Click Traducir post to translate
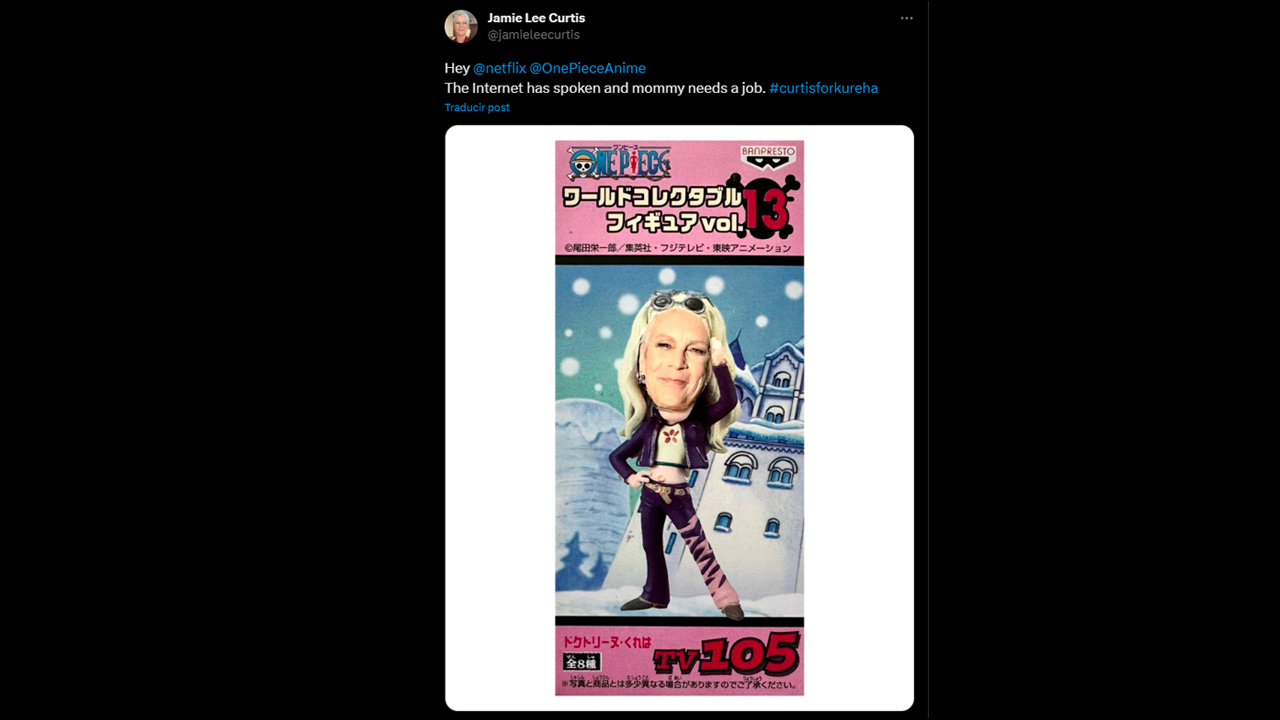Image resolution: width=1280 pixels, height=720 pixels. [x=477, y=107]
